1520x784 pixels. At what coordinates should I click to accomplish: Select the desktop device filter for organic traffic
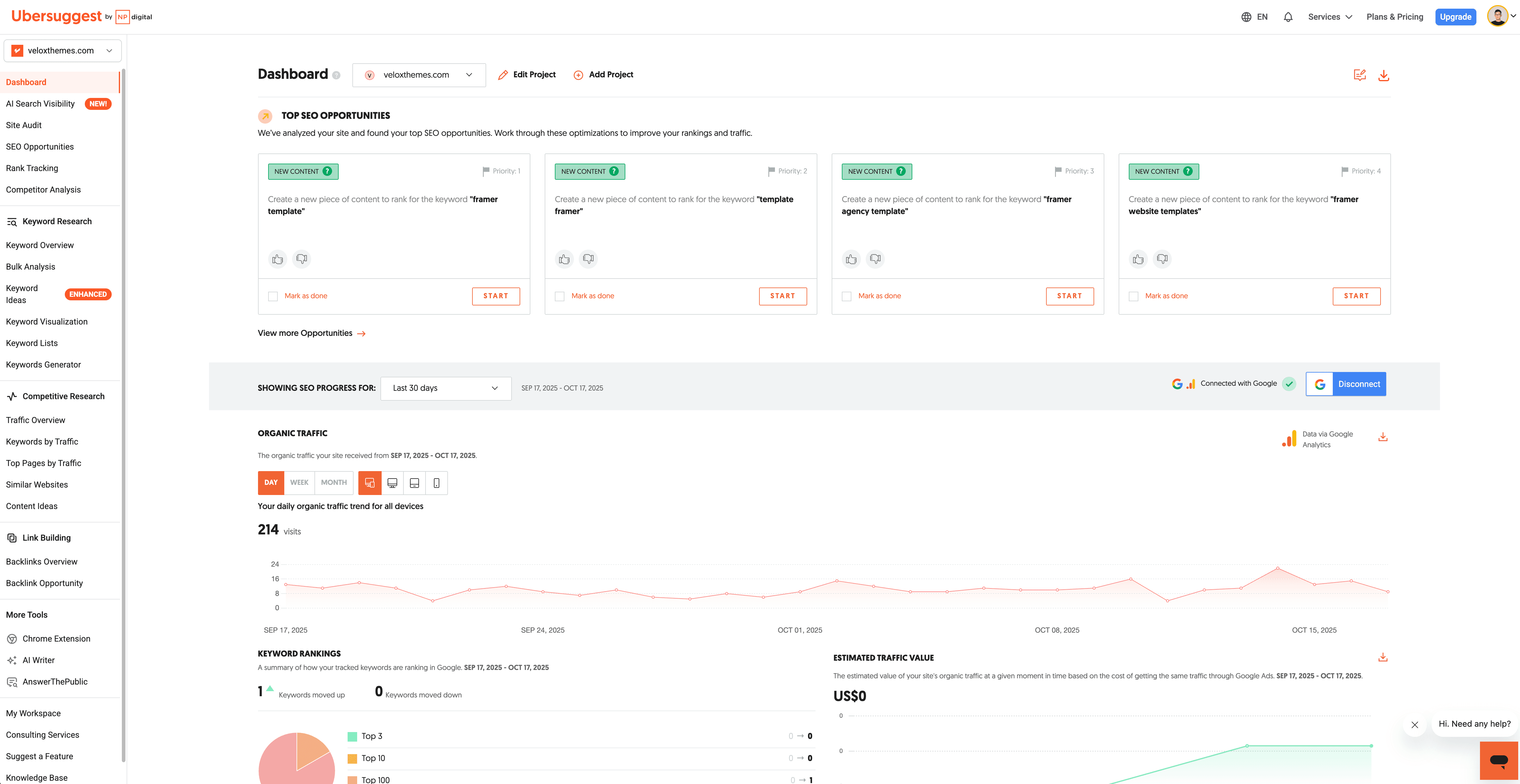coord(392,482)
